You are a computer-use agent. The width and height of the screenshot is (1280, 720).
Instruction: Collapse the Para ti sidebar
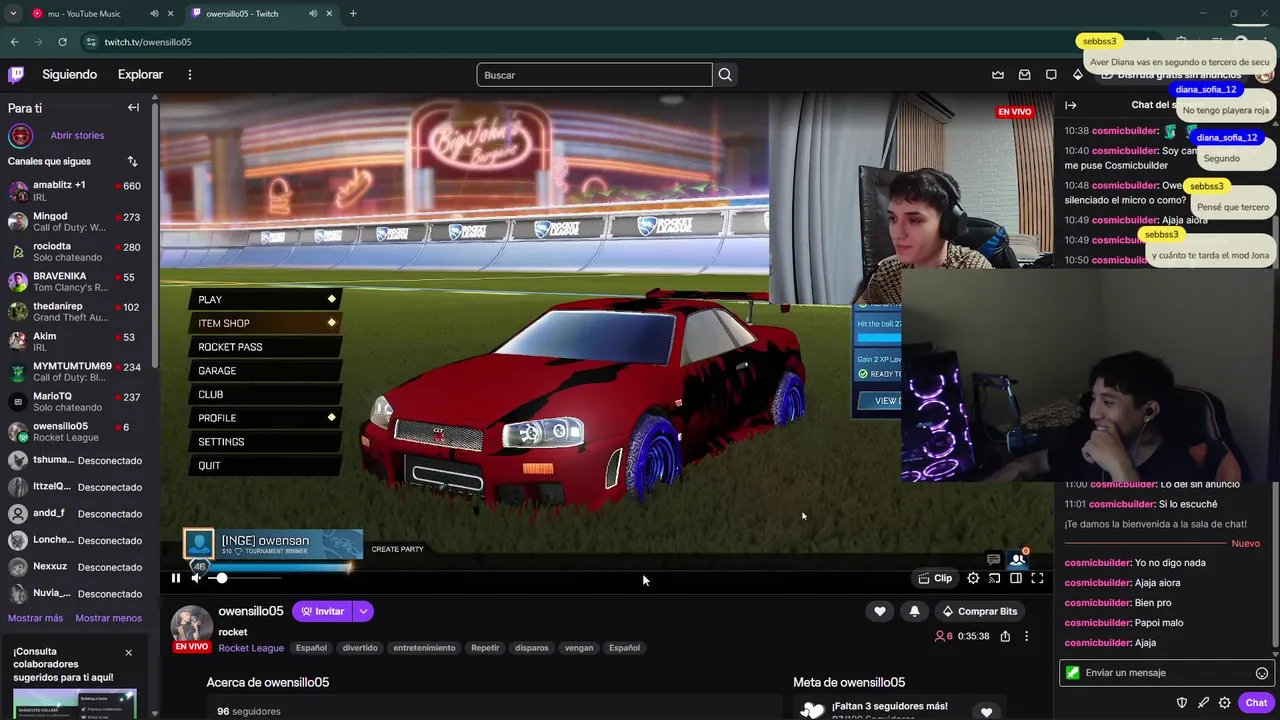(133, 108)
